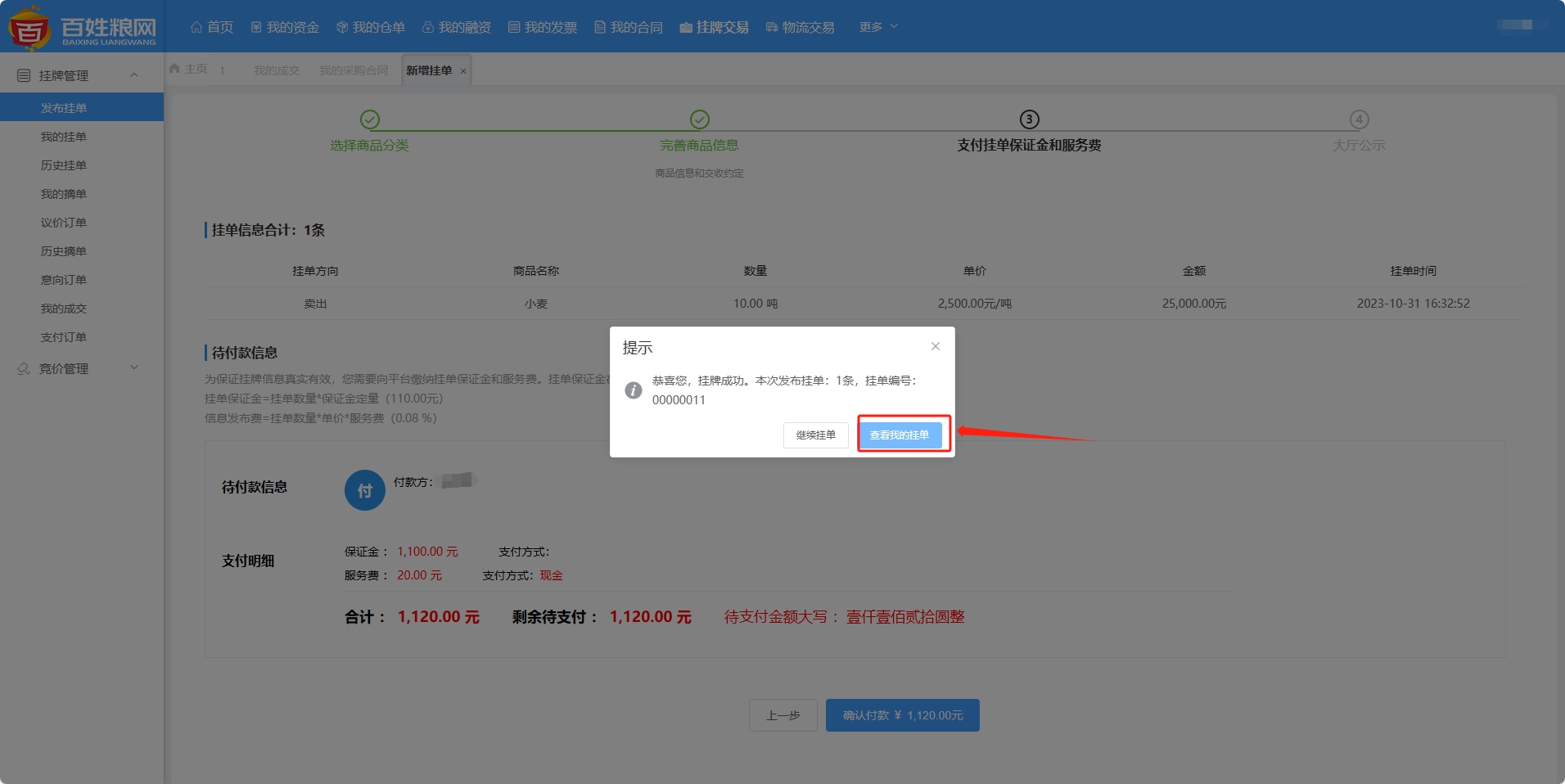Expand the 竞价管理 sidebar section
The width and height of the screenshot is (1565, 784).
134,368
